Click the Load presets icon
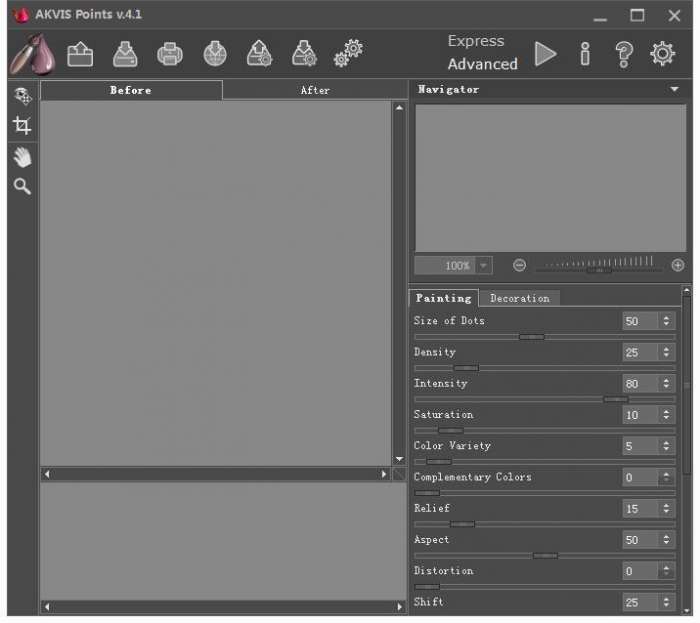700x623 pixels. (x=259, y=54)
